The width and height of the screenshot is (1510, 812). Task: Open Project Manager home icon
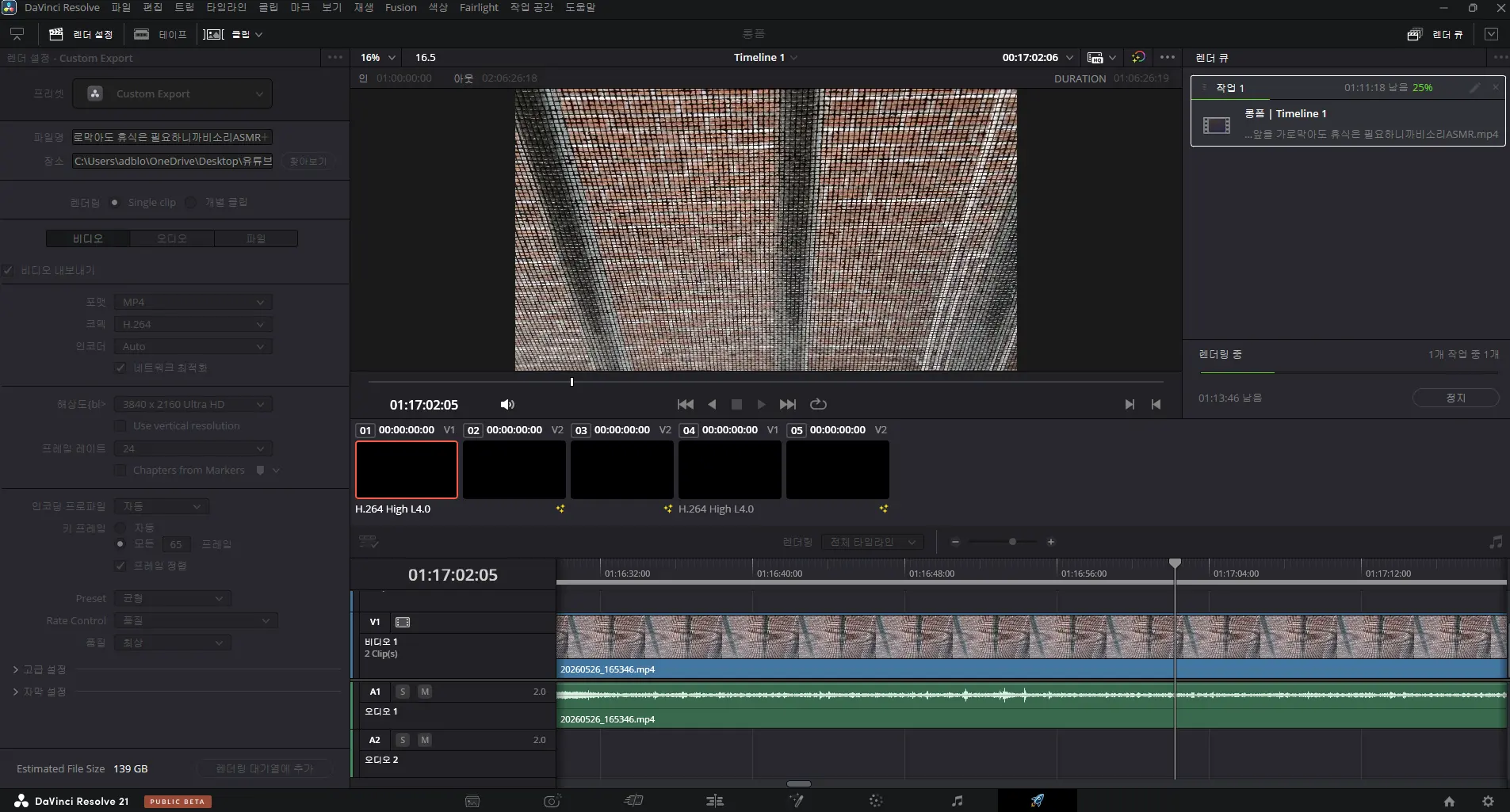pos(1449,802)
